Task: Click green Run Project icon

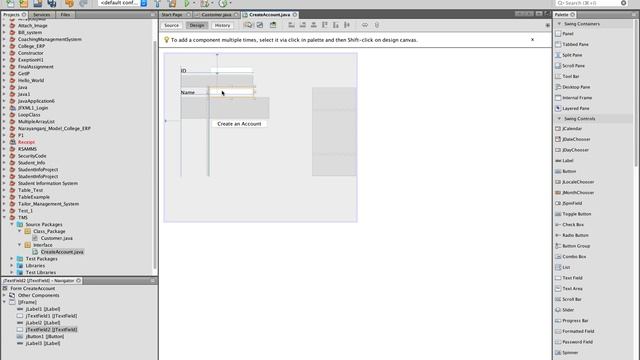Action: 187,3
